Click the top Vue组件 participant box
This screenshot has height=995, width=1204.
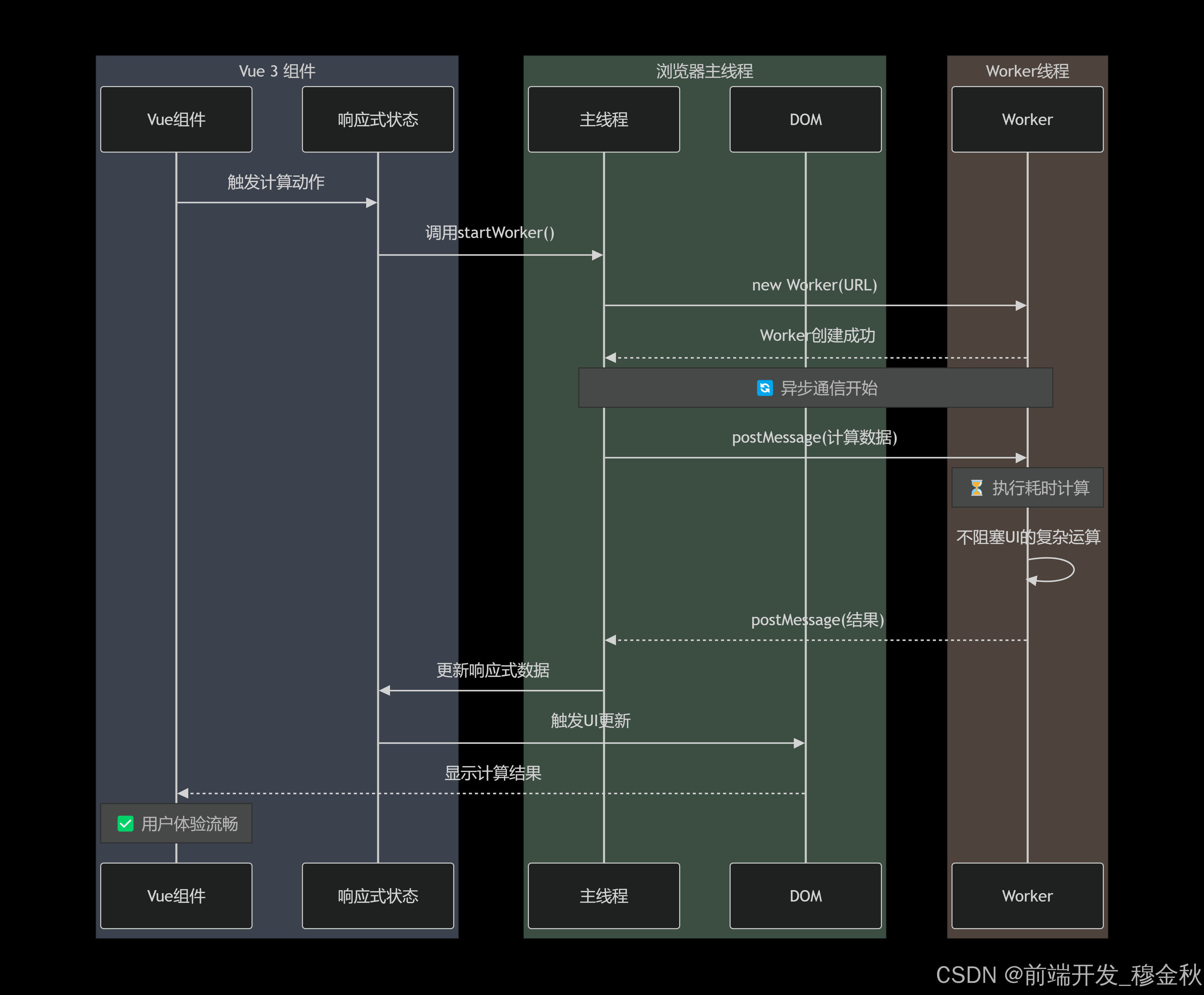(x=176, y=119)
